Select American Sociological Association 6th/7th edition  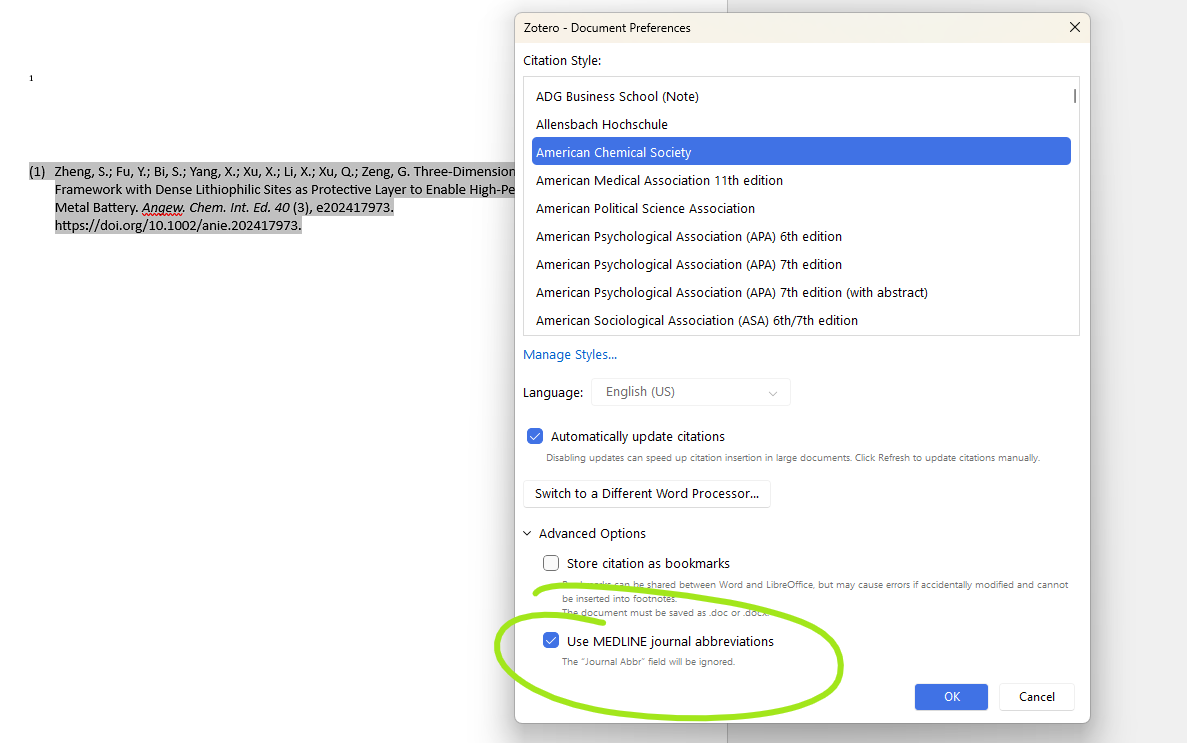(801, 320)
